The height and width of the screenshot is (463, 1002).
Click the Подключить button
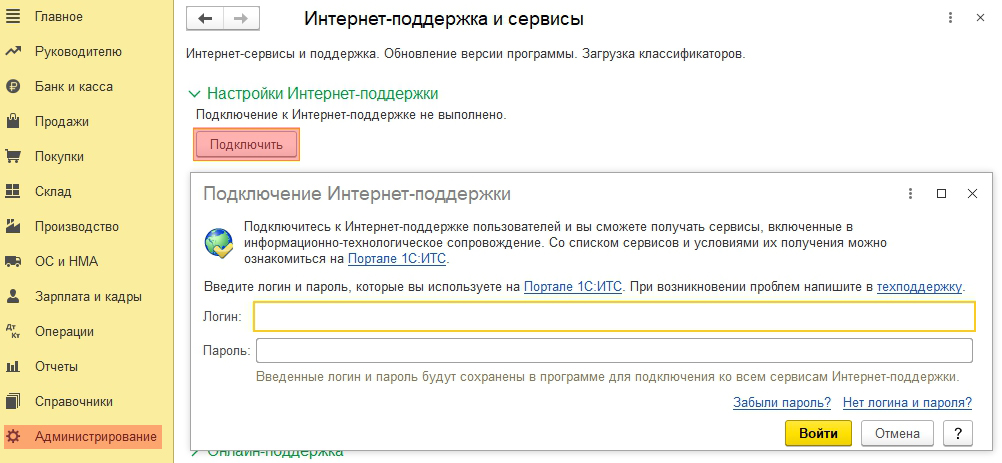(246, 145)
